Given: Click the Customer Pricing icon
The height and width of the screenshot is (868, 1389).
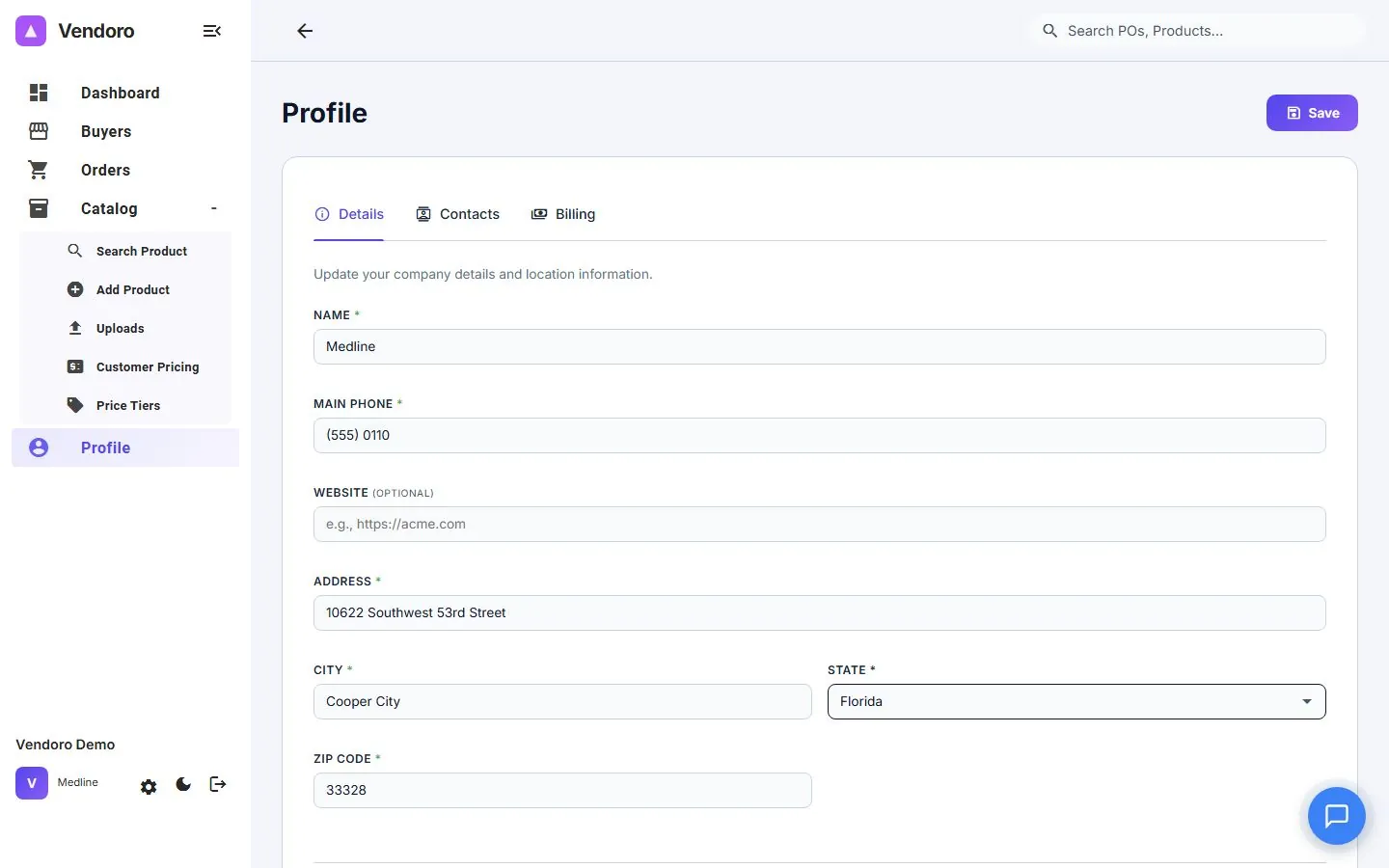Looking at the screenshot, I should tap(75, 366).
